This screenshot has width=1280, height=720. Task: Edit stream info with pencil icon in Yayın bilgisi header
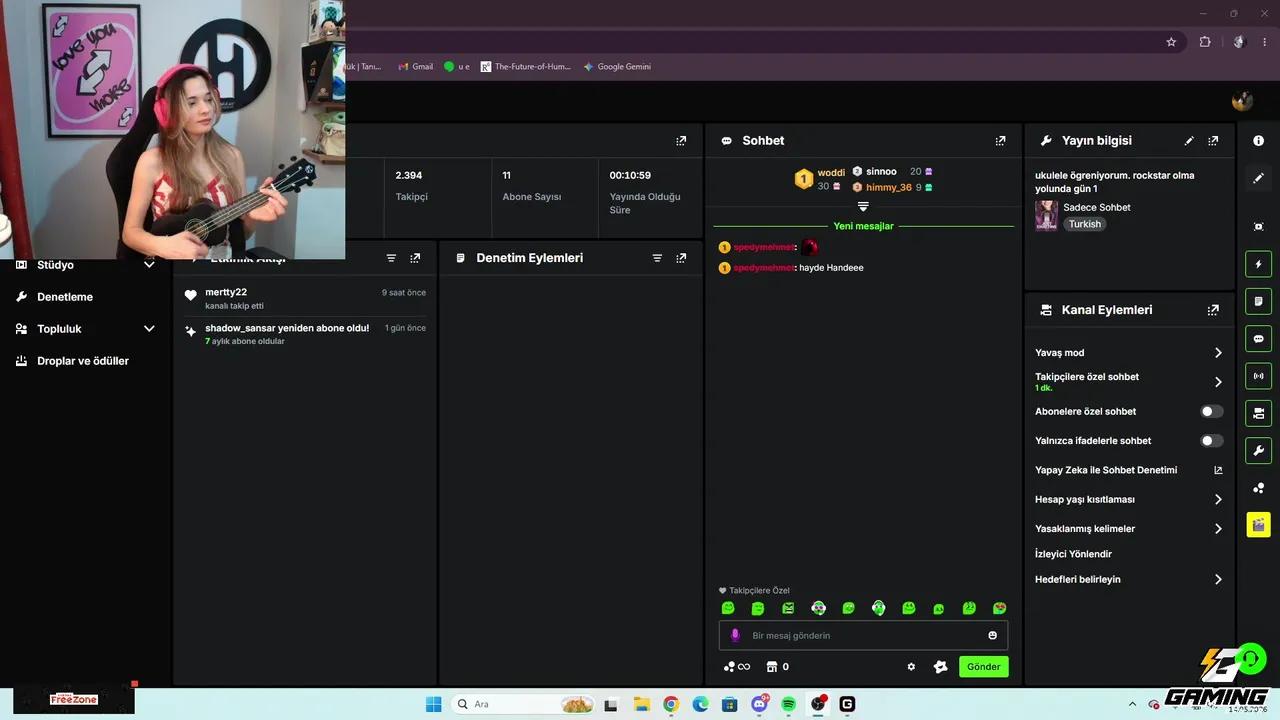click(1189, 141)
